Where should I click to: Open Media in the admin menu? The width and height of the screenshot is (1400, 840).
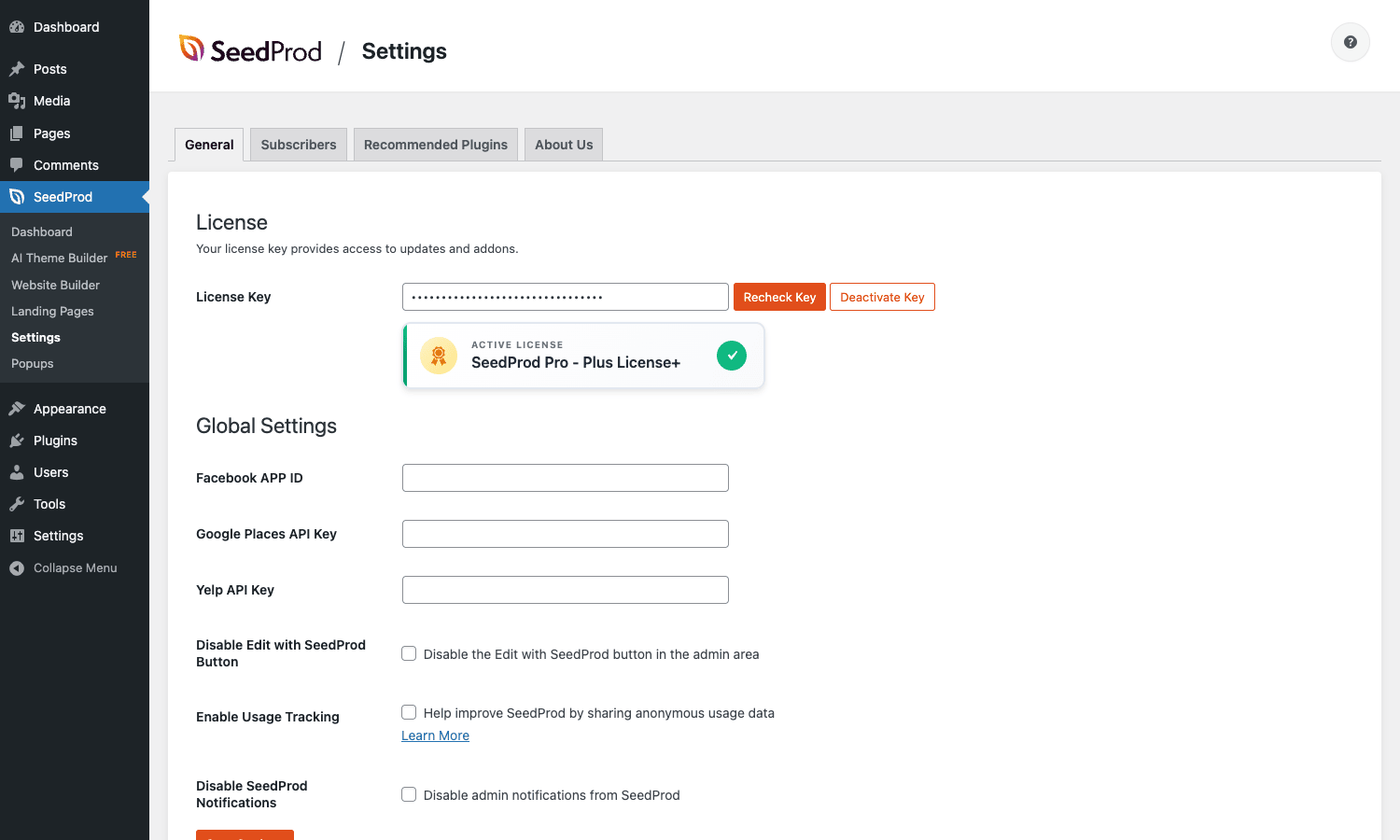point(75,101)
